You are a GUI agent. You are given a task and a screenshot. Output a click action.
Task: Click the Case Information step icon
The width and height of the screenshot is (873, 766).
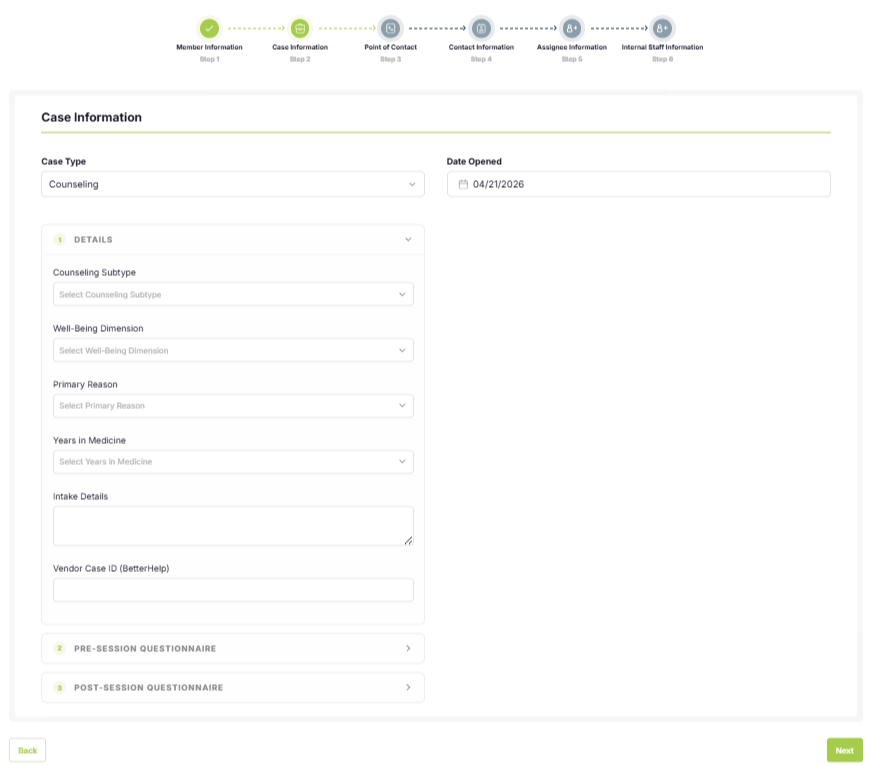[300, 28]
